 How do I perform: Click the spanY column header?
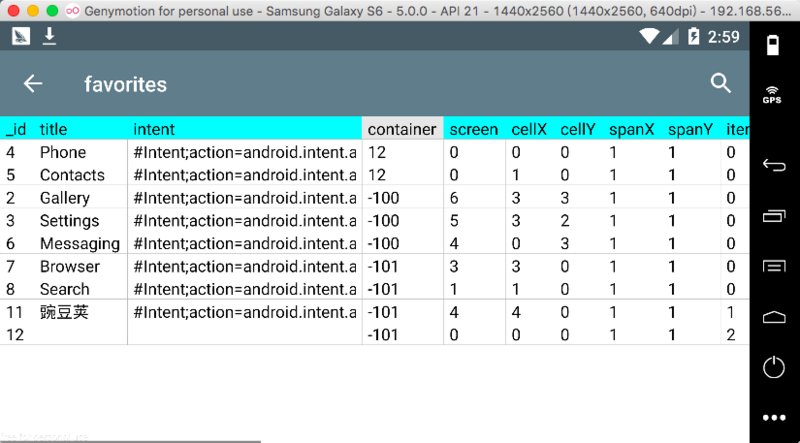pos(690,130)
